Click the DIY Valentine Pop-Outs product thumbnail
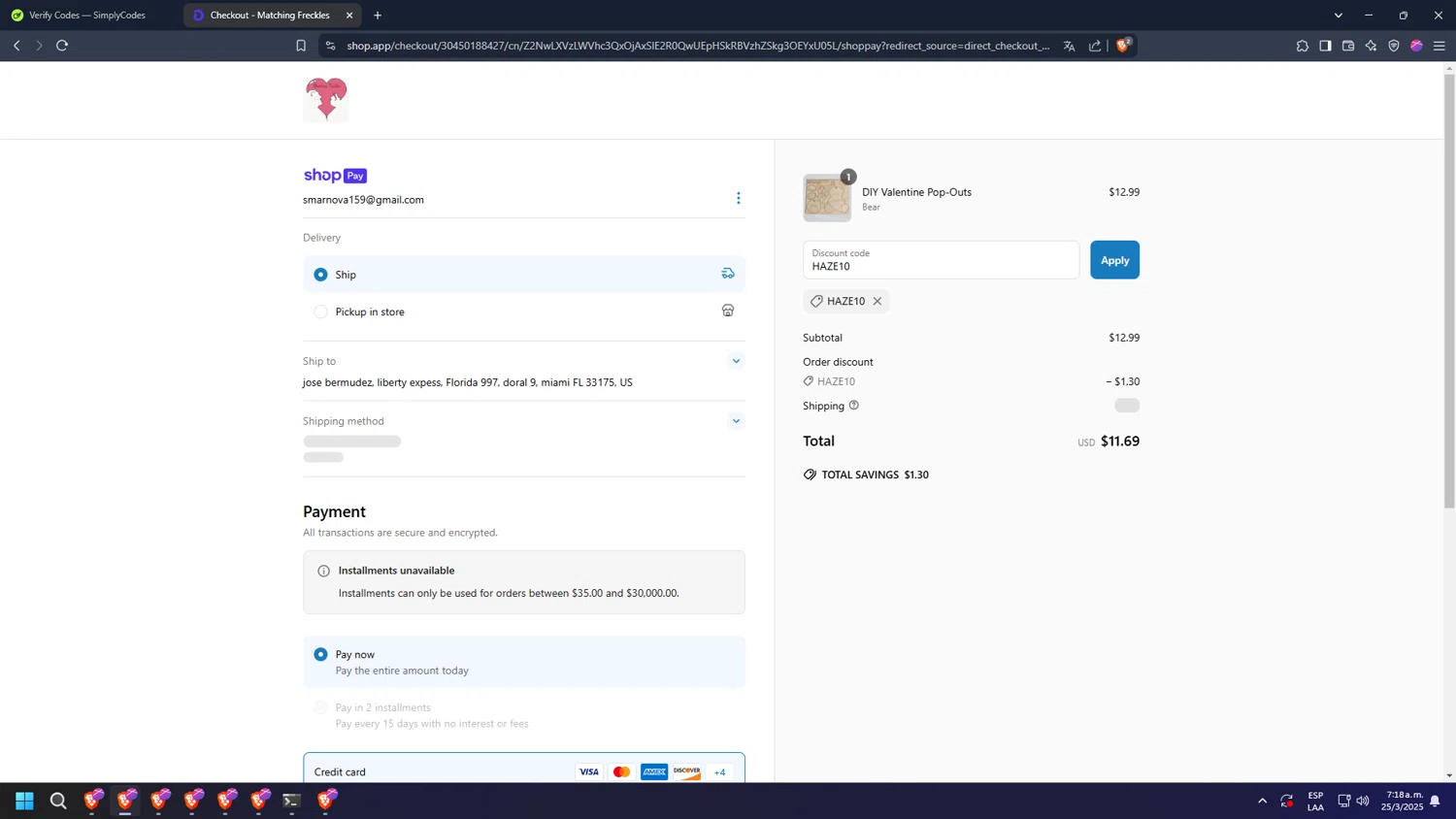The width and height of the screenshot is (1456, 819). point(827,198)
